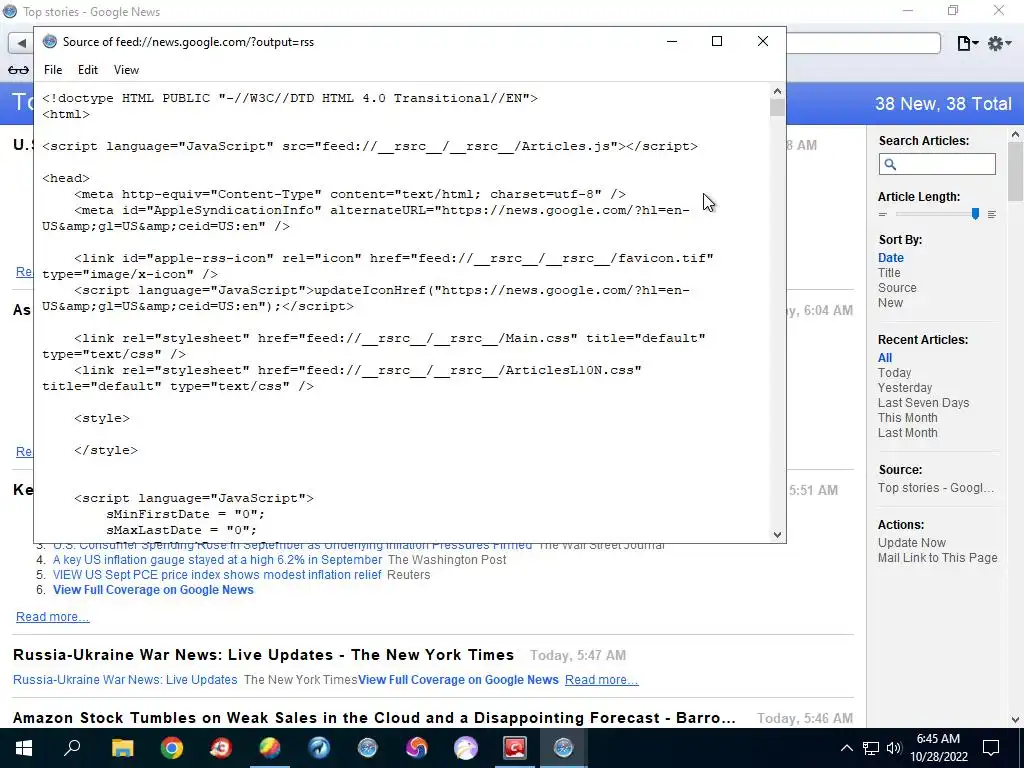Sort articles by Title
This screenshot has height=768, width=1024.
[x=889, y=273]
